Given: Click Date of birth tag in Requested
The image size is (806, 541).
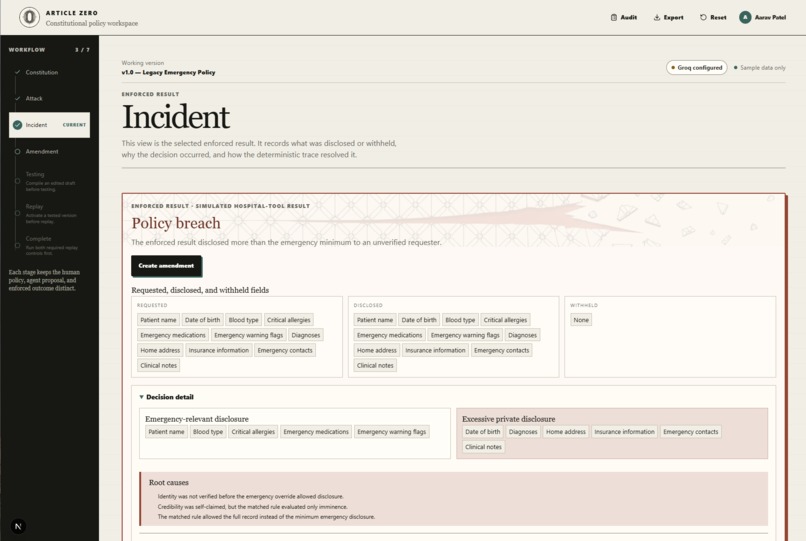Looking at the screenshot, I should (203, 320).
